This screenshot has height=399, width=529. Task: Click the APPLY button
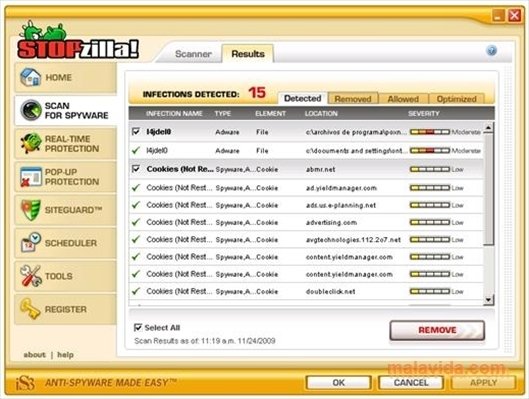tap(483, 382)
